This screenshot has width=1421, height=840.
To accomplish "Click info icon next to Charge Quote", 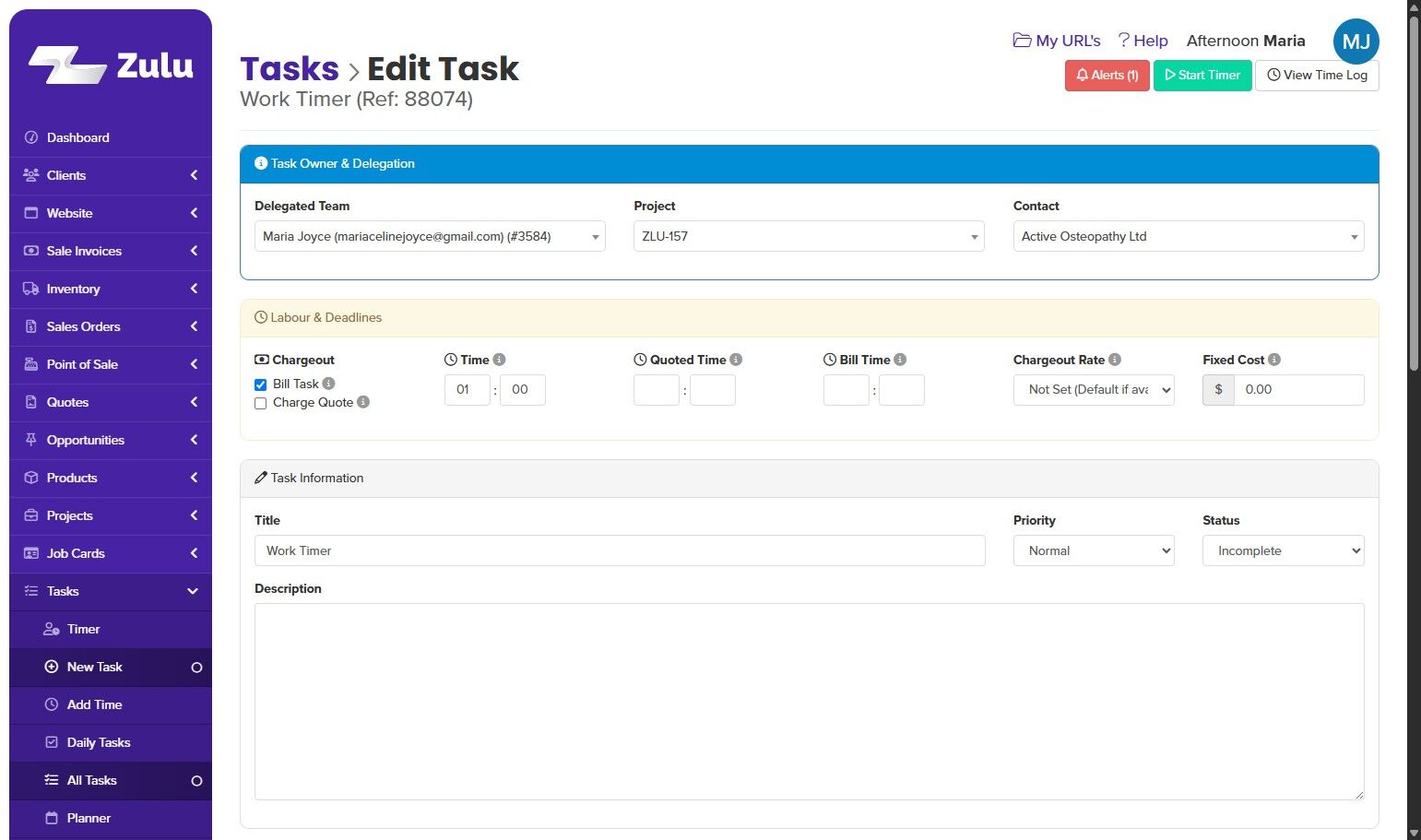I will [x=363, y=402].
